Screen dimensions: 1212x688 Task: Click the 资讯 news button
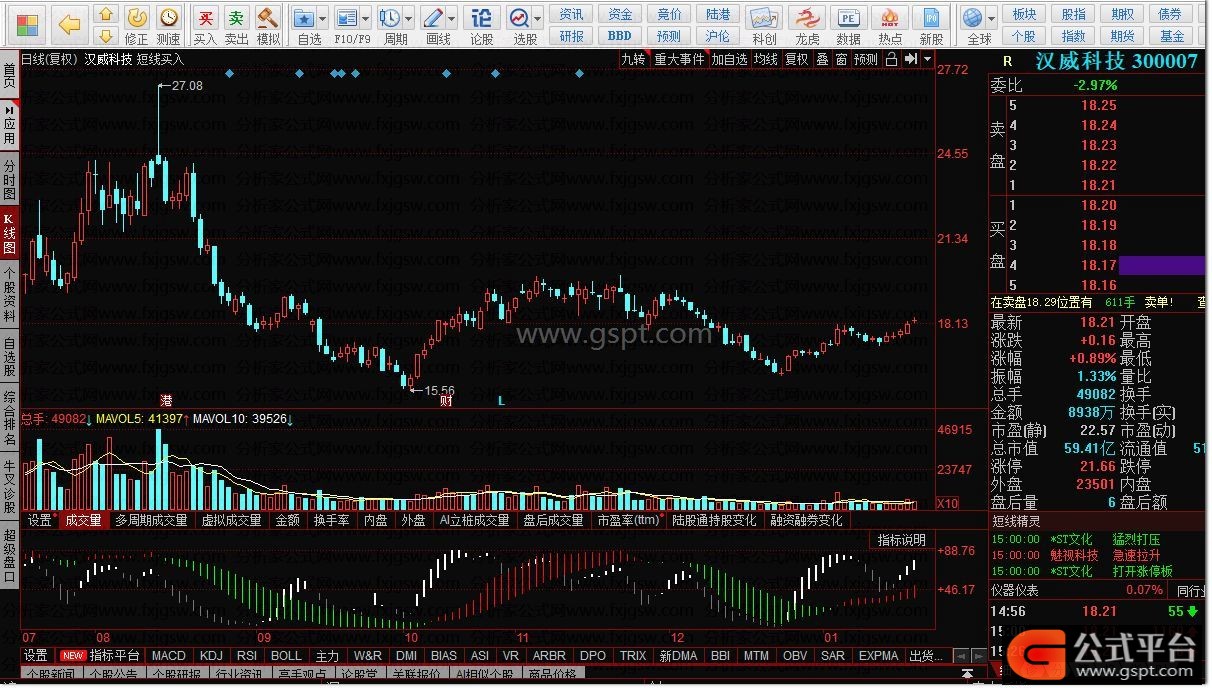(572, 14)
